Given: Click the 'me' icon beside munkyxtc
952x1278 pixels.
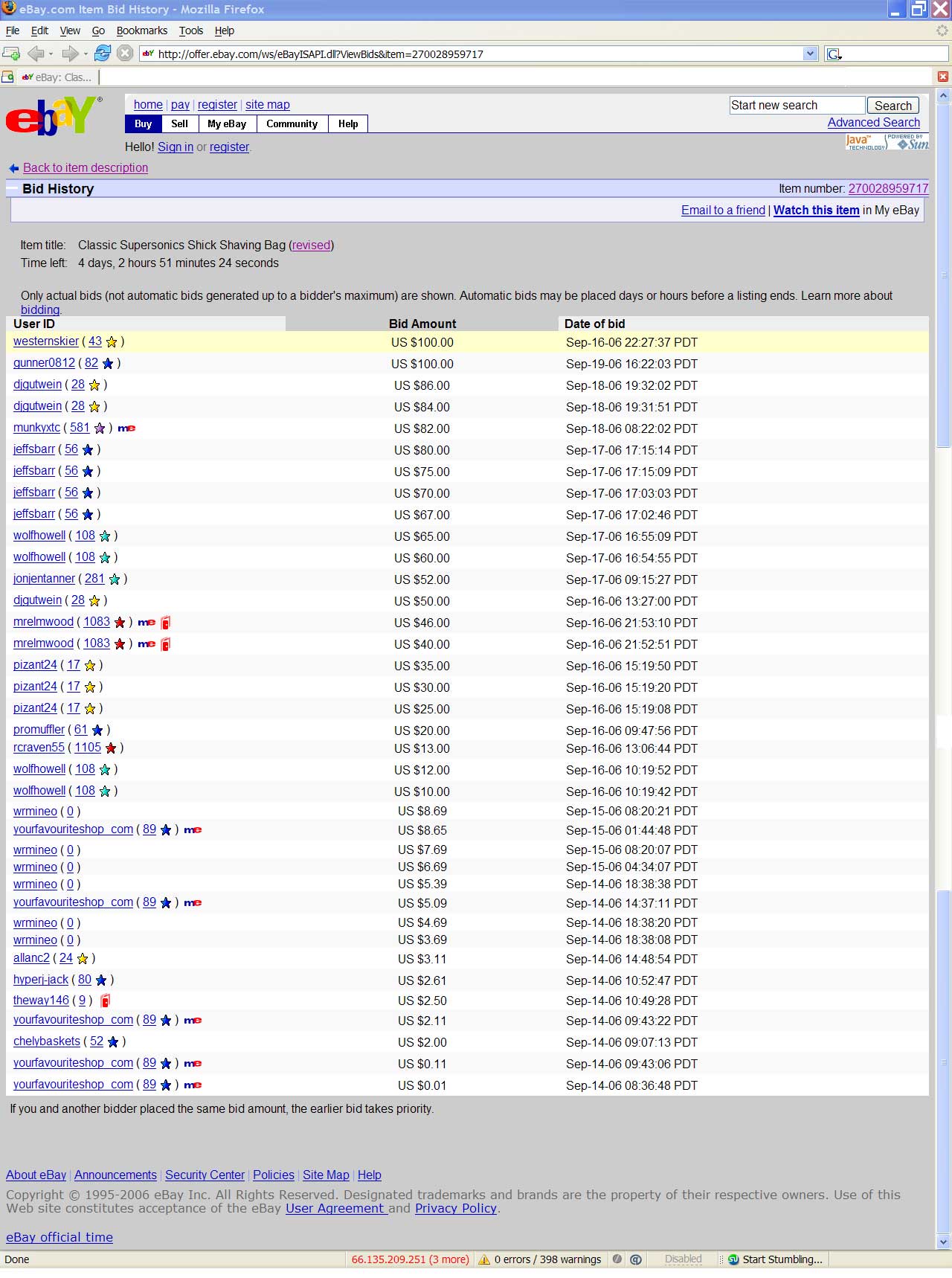Looking at the screenshot, I should click(126, 428).
